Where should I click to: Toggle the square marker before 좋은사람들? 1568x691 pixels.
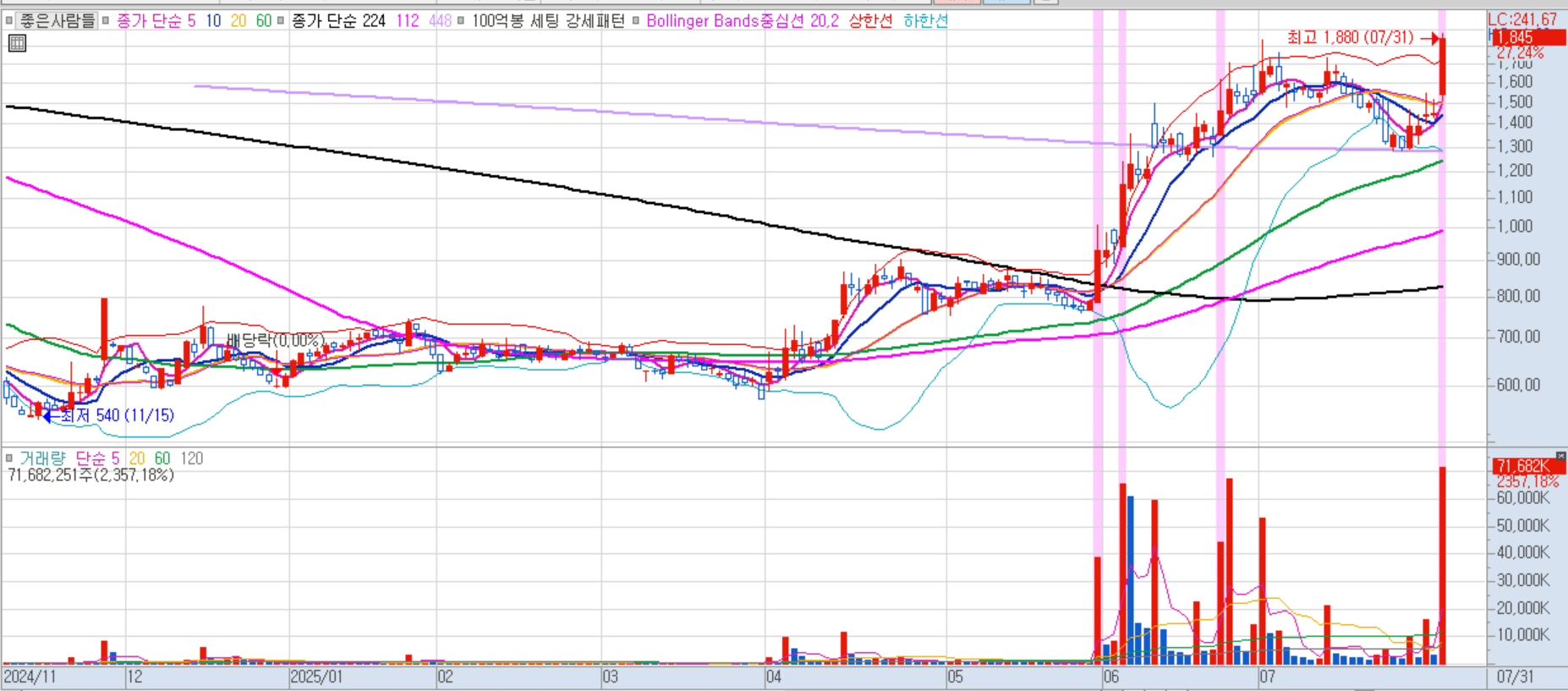coord(9,20)
